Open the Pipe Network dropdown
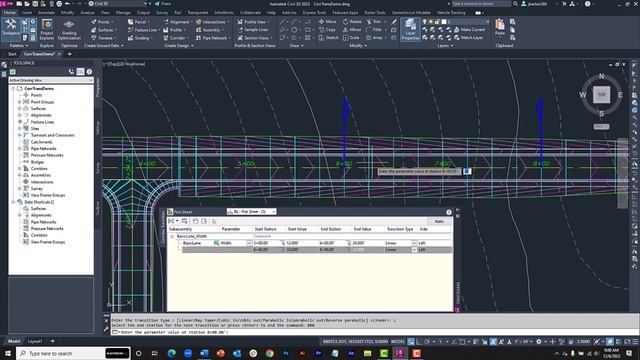Viewport: 640px width, 360px height. pos(213,38)
